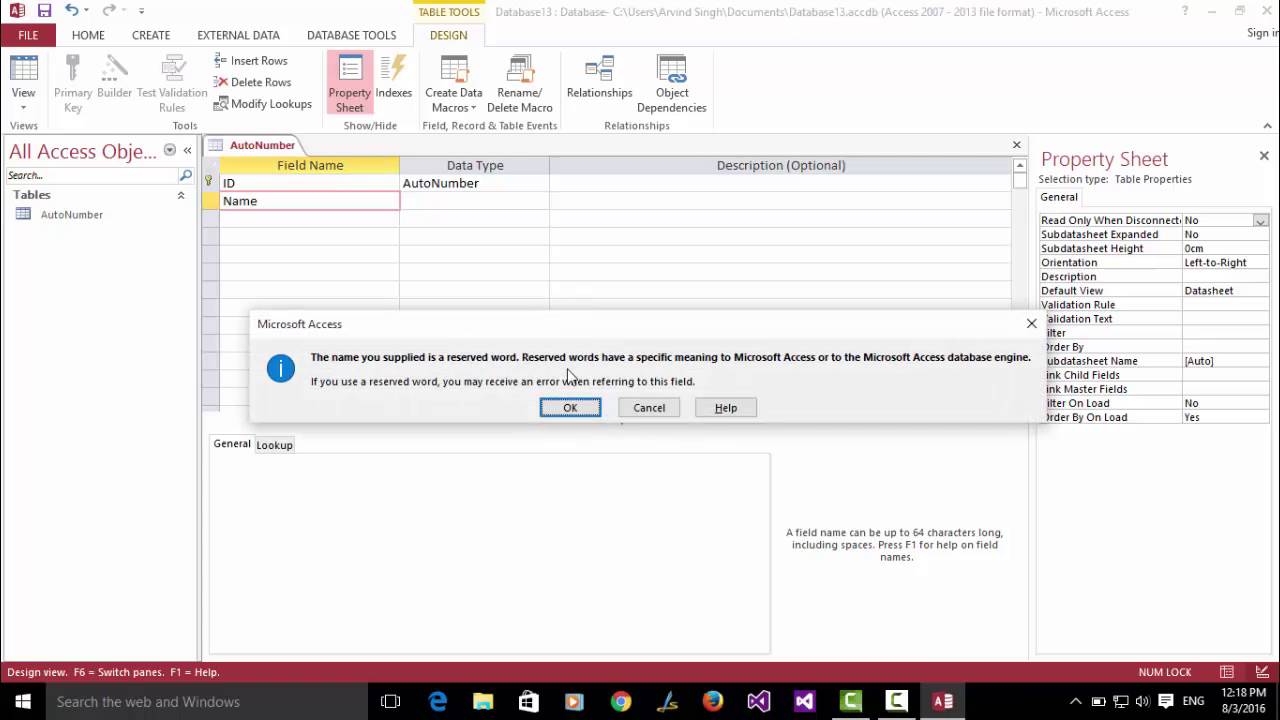Select the DESIGN ribbon tab
This screenshot has width=1280, height=720.
tap(448, 35)
